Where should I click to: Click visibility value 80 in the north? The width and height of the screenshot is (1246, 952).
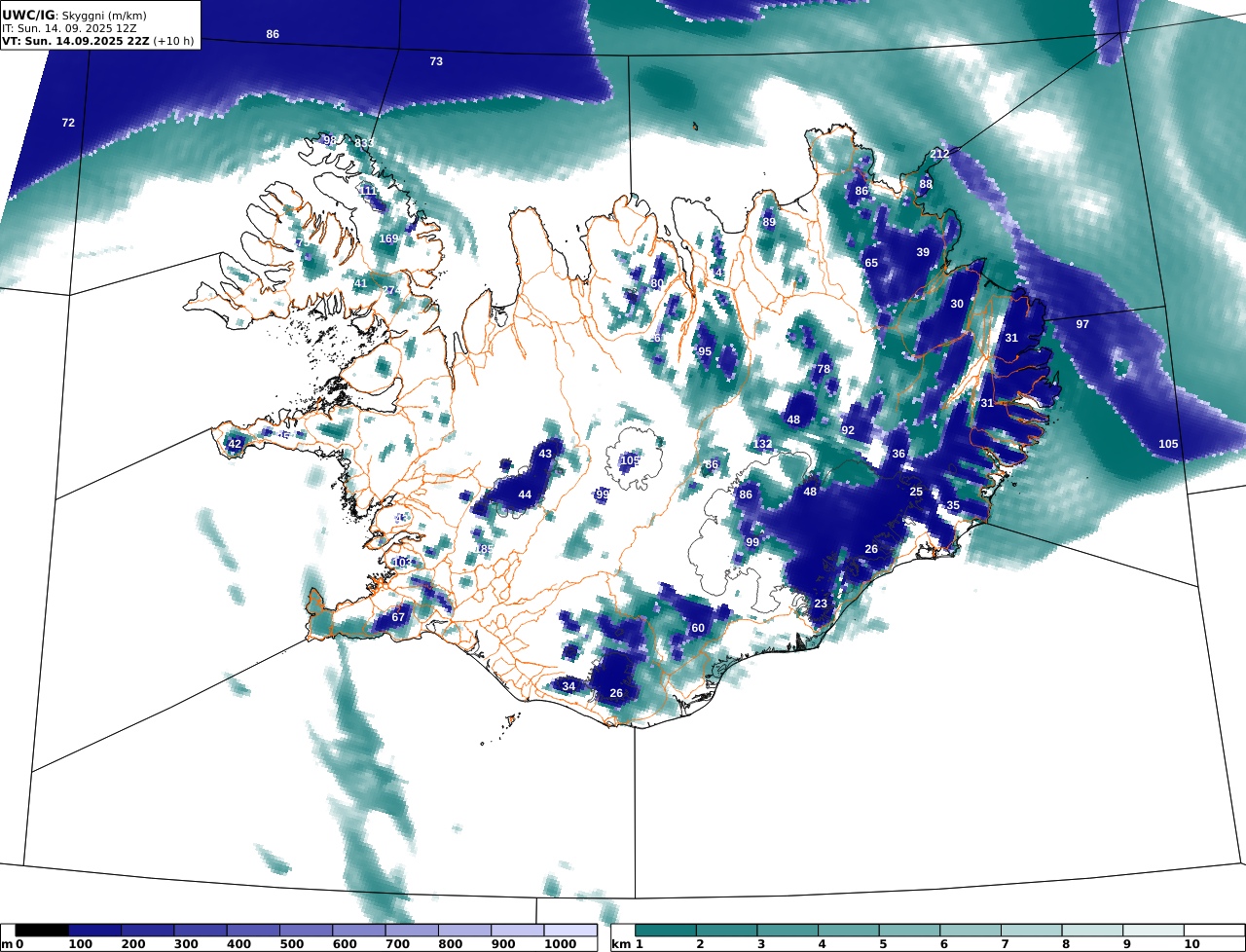click(657, 283)
